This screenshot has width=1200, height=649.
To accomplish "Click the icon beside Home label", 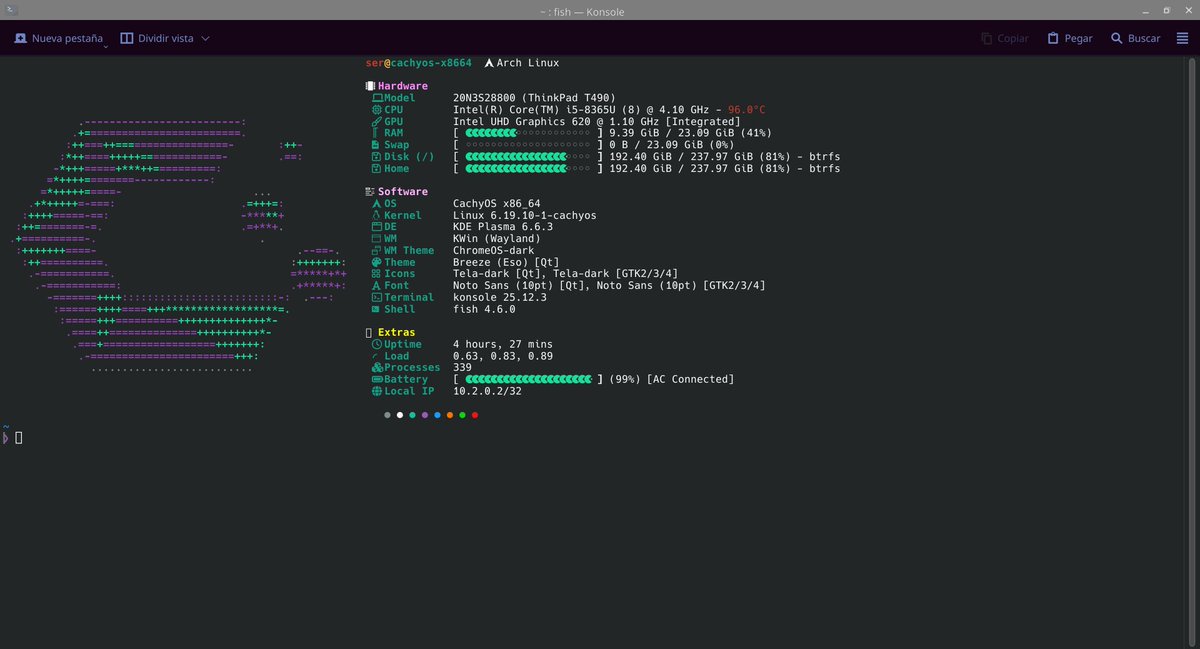I will [x=376, y=169].
